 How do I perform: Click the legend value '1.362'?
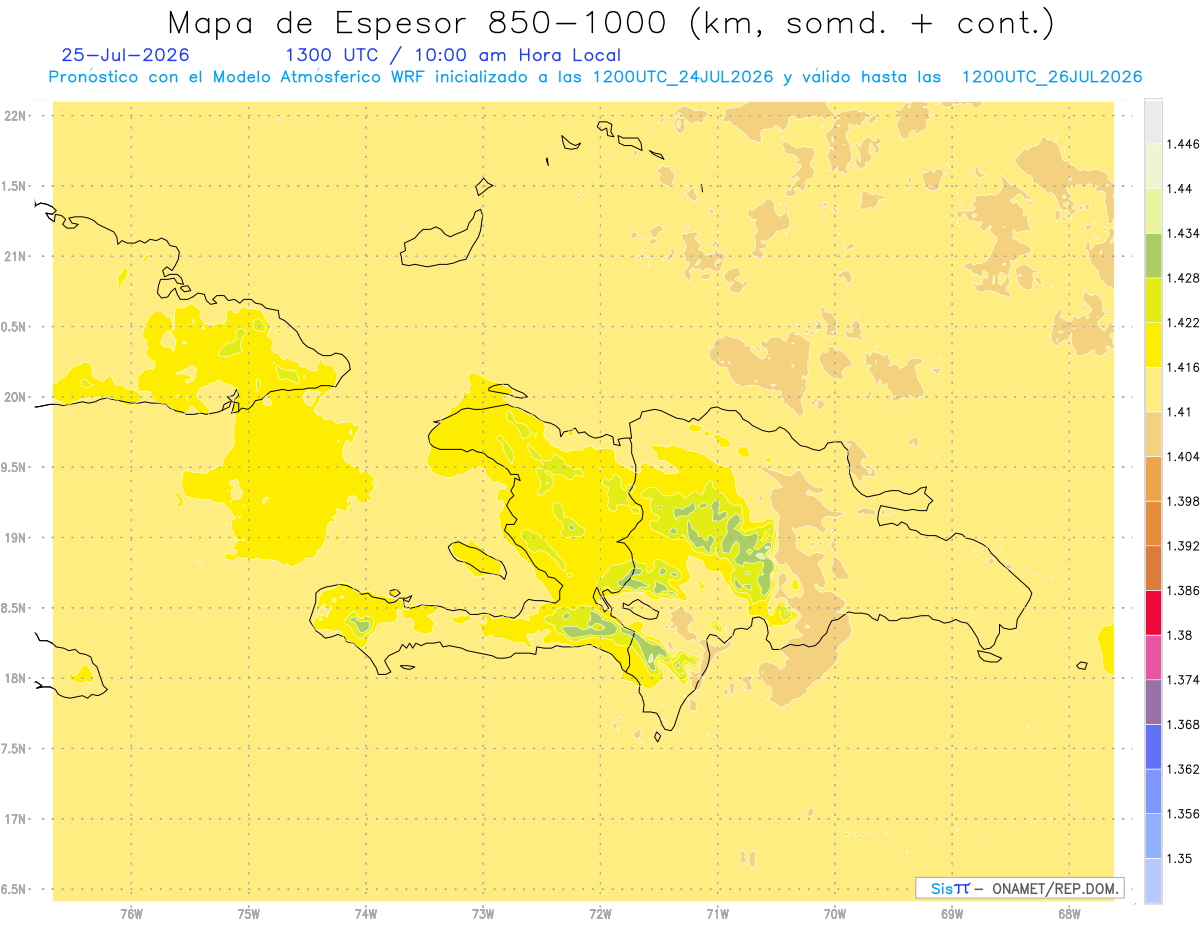pos(1183,769)
